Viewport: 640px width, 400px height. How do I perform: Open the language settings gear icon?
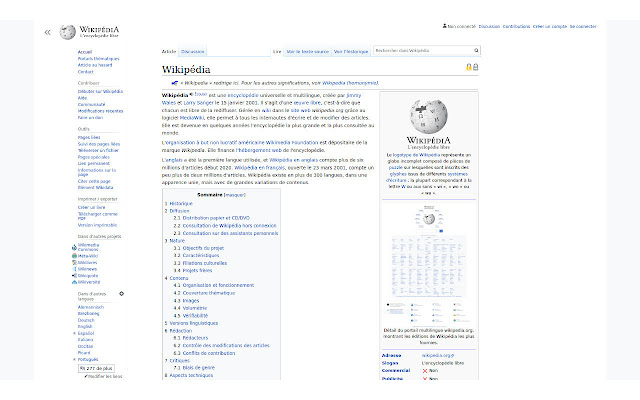tap(121, 294)
